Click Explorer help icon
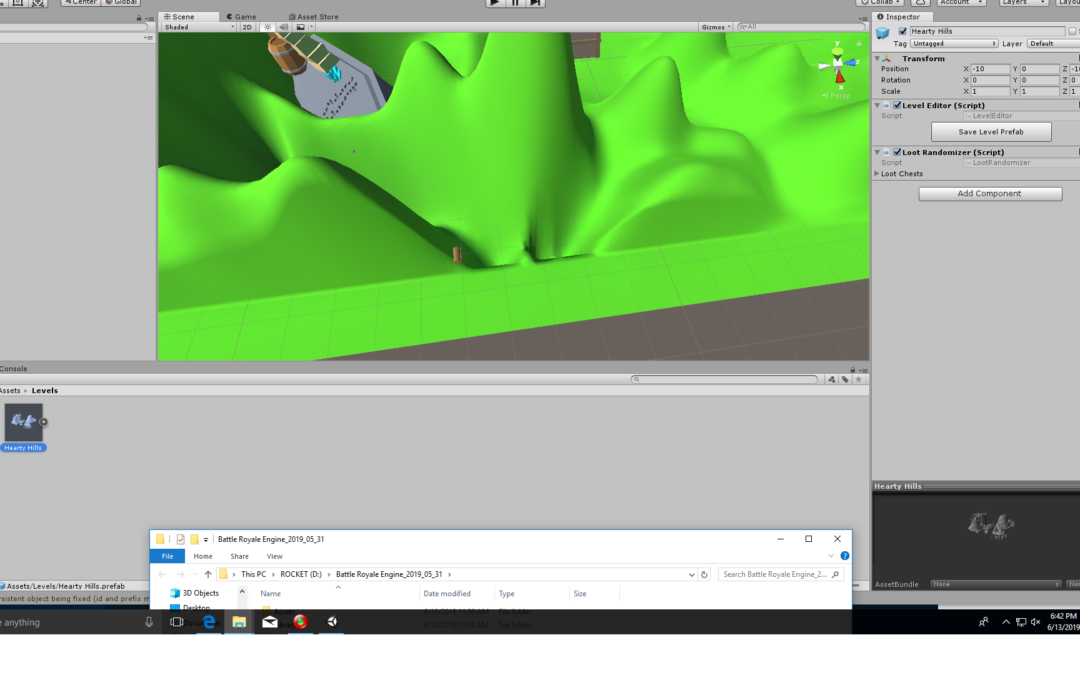The height and width of the screenshot is (675, 1080). tap(844, 556)
